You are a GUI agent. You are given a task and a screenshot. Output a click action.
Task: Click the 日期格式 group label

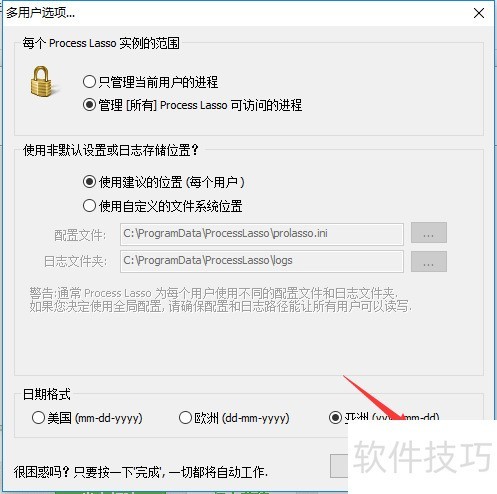point(47,394)
